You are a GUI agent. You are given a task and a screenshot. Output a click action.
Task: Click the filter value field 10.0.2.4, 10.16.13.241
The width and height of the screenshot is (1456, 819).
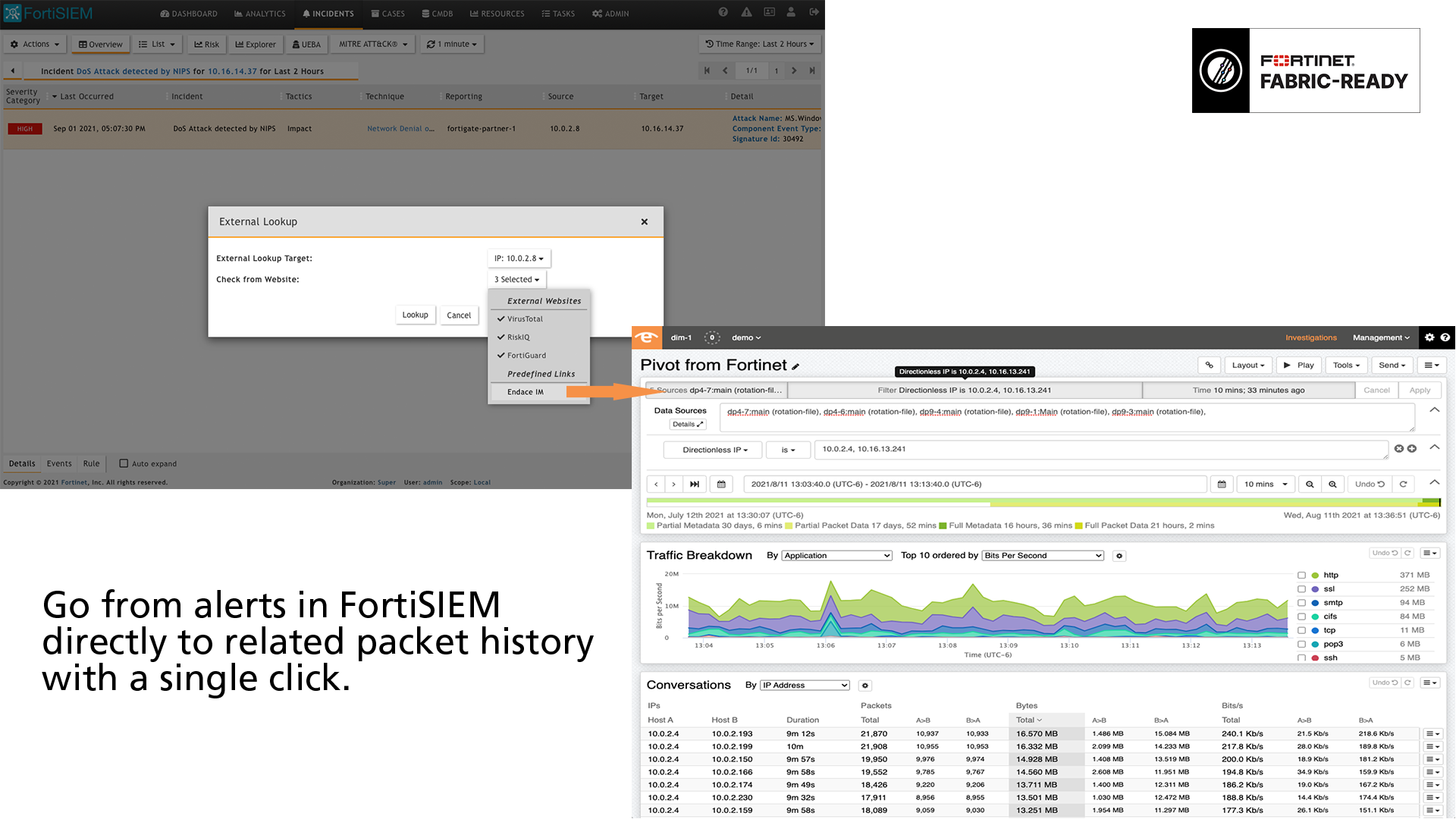pos(1100,450)
